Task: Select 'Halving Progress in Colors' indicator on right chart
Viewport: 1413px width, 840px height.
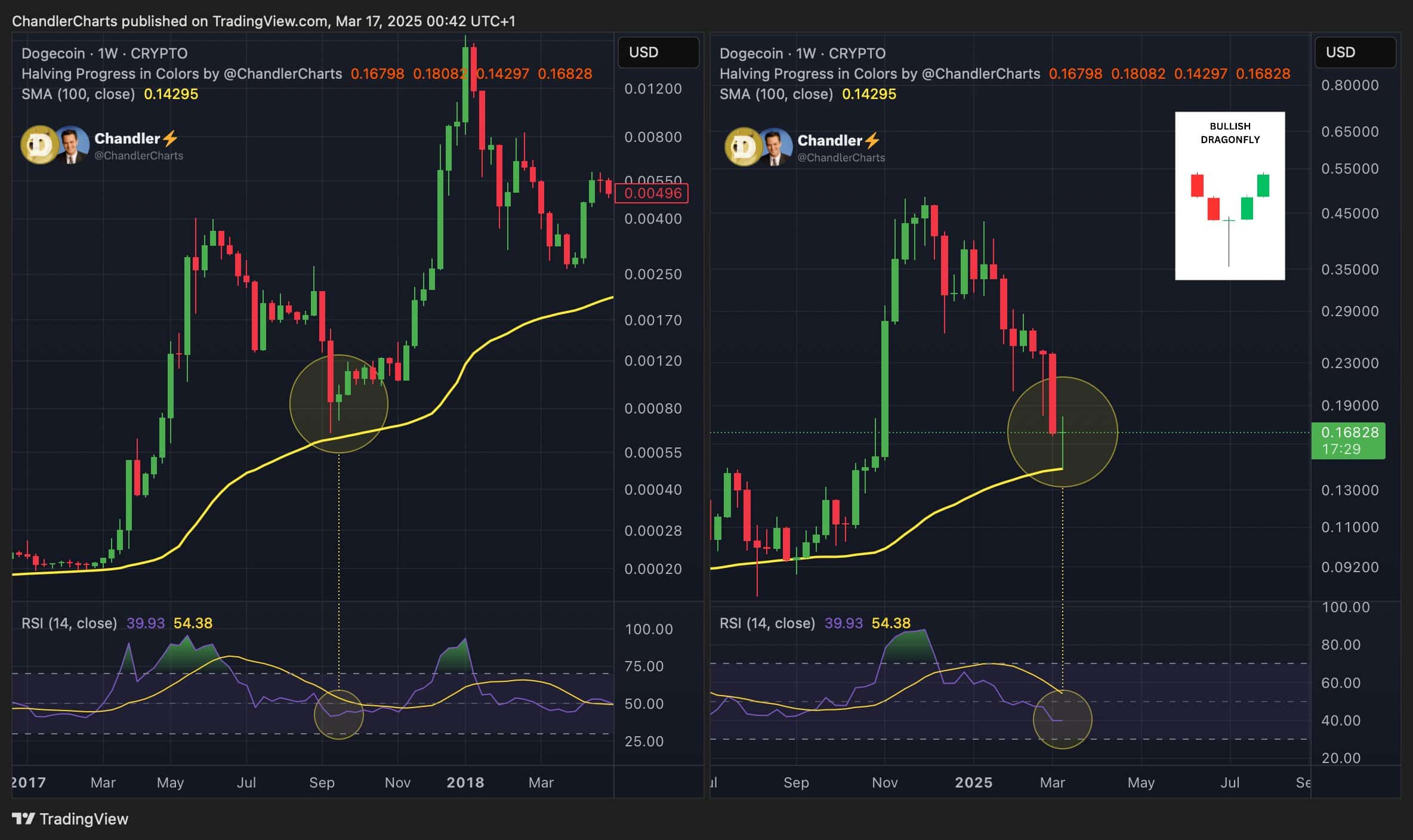Action: point(880,74)
